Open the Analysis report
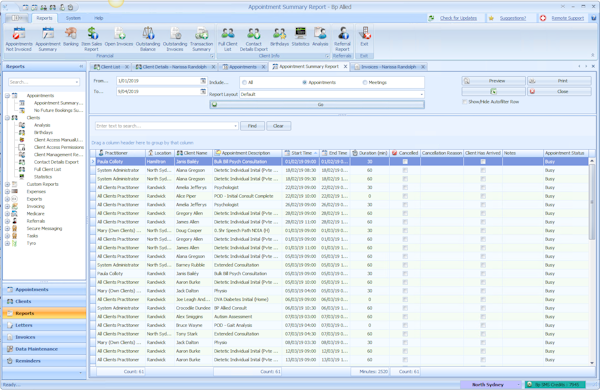Viewport: 600px width, 390px height. point(320,37)
